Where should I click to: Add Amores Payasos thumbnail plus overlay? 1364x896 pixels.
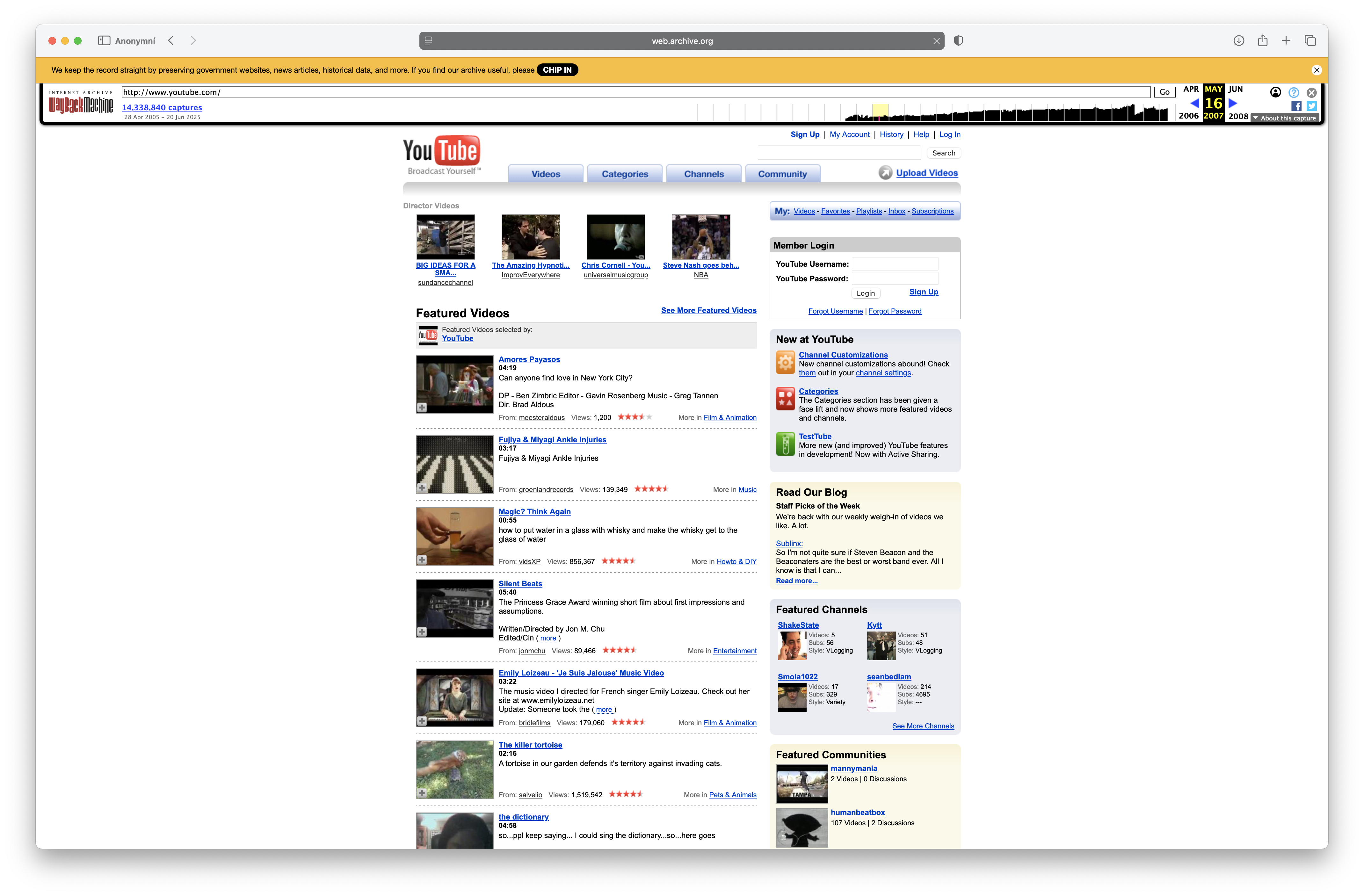[x=422, y=407]
